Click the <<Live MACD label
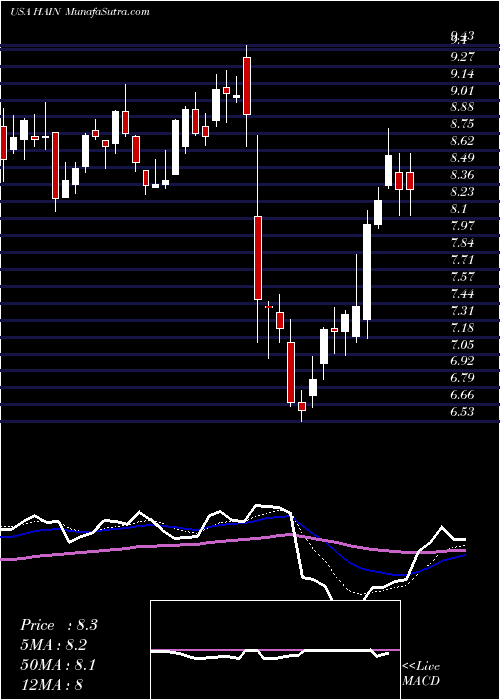This screenshot has height=700, width=500. 421,674
